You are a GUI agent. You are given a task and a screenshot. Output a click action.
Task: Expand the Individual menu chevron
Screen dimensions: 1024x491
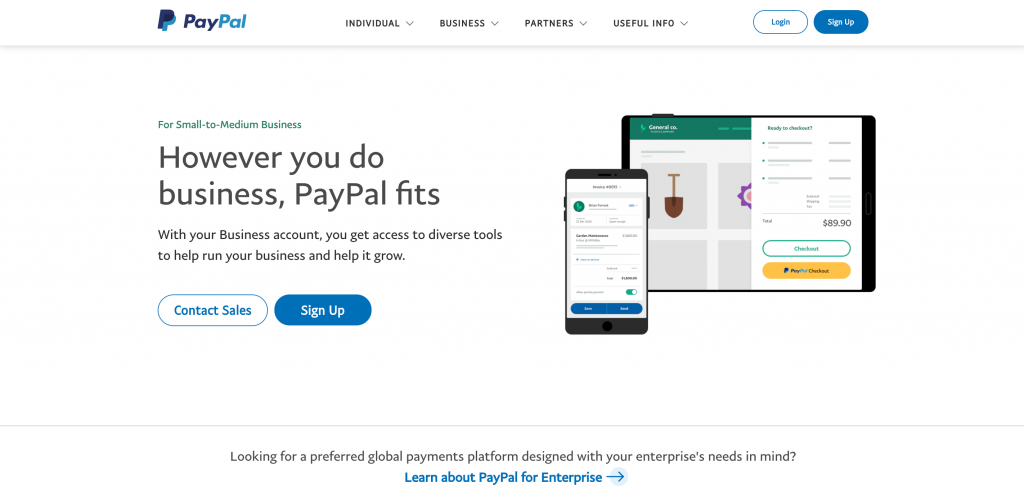[409, 24]
